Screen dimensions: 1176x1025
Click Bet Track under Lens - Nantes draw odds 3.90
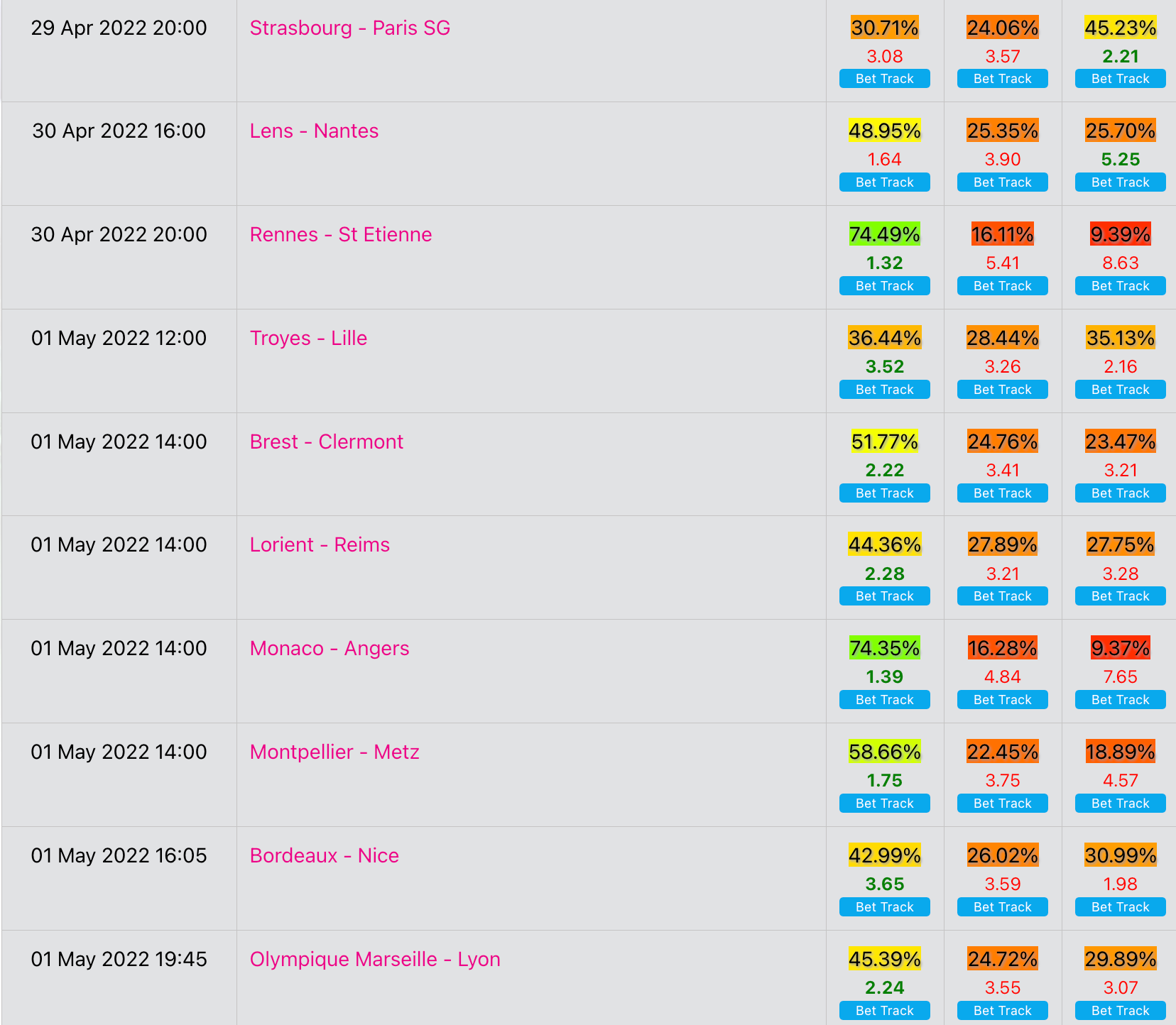point(1003,182)
